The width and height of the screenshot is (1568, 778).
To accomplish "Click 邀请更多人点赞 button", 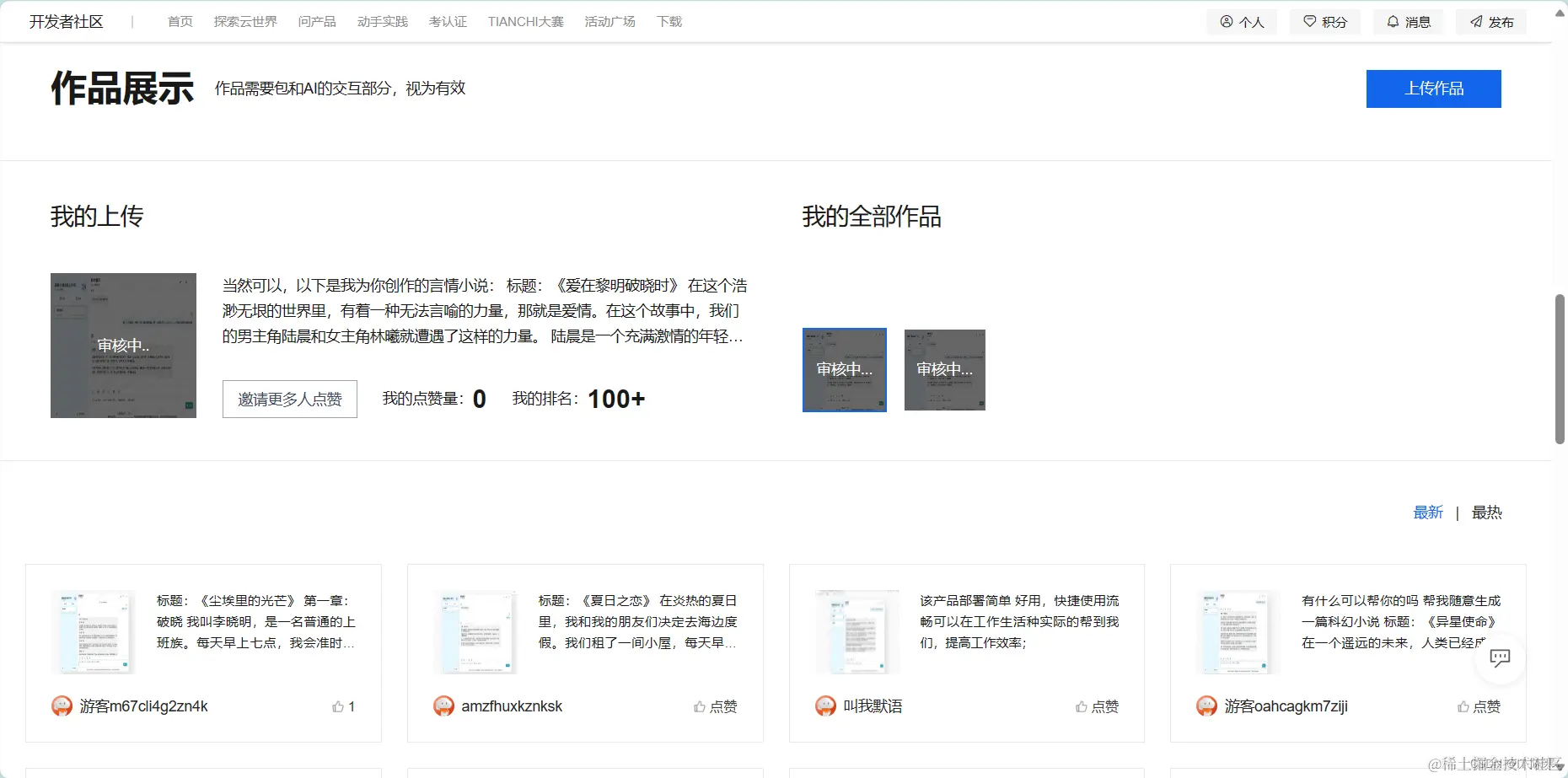I will [289, 399].
